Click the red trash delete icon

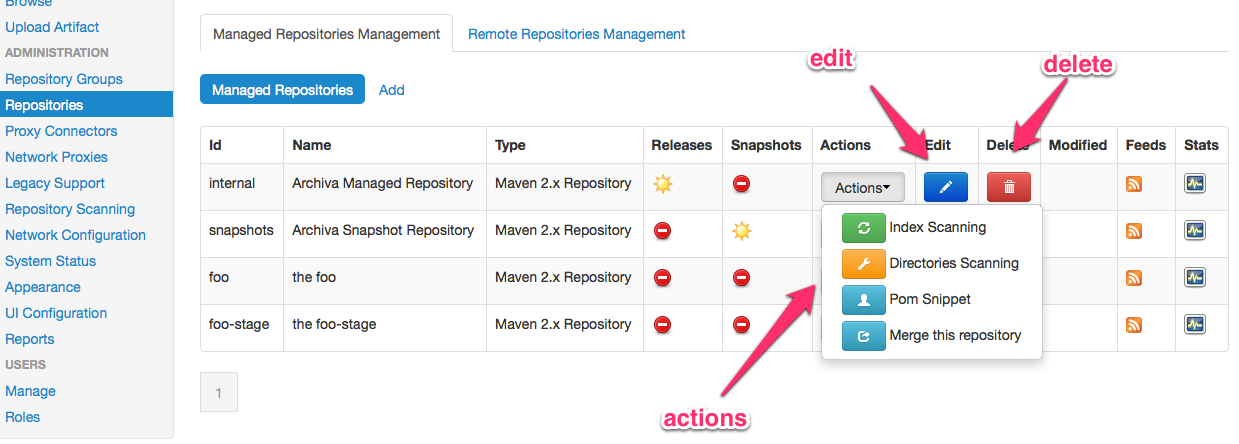pos(1009,187)
